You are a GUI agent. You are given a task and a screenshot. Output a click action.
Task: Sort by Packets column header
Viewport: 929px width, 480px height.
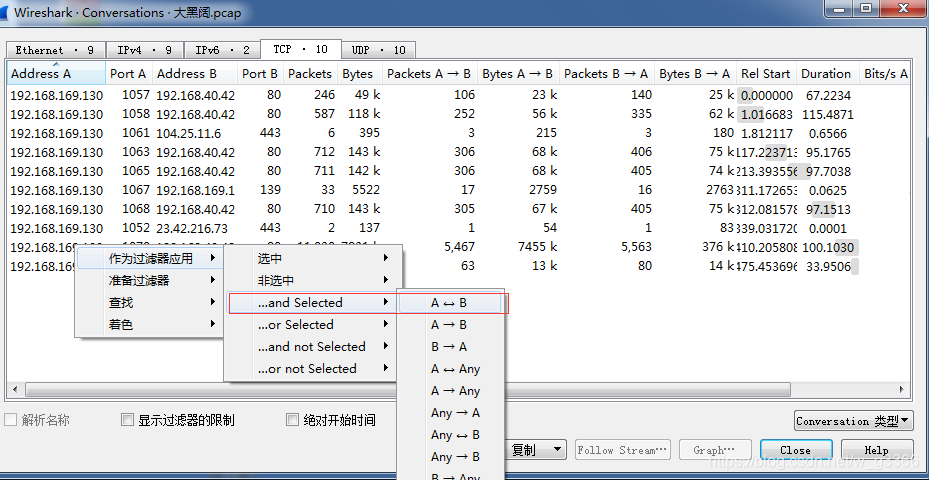coord(310,73)
